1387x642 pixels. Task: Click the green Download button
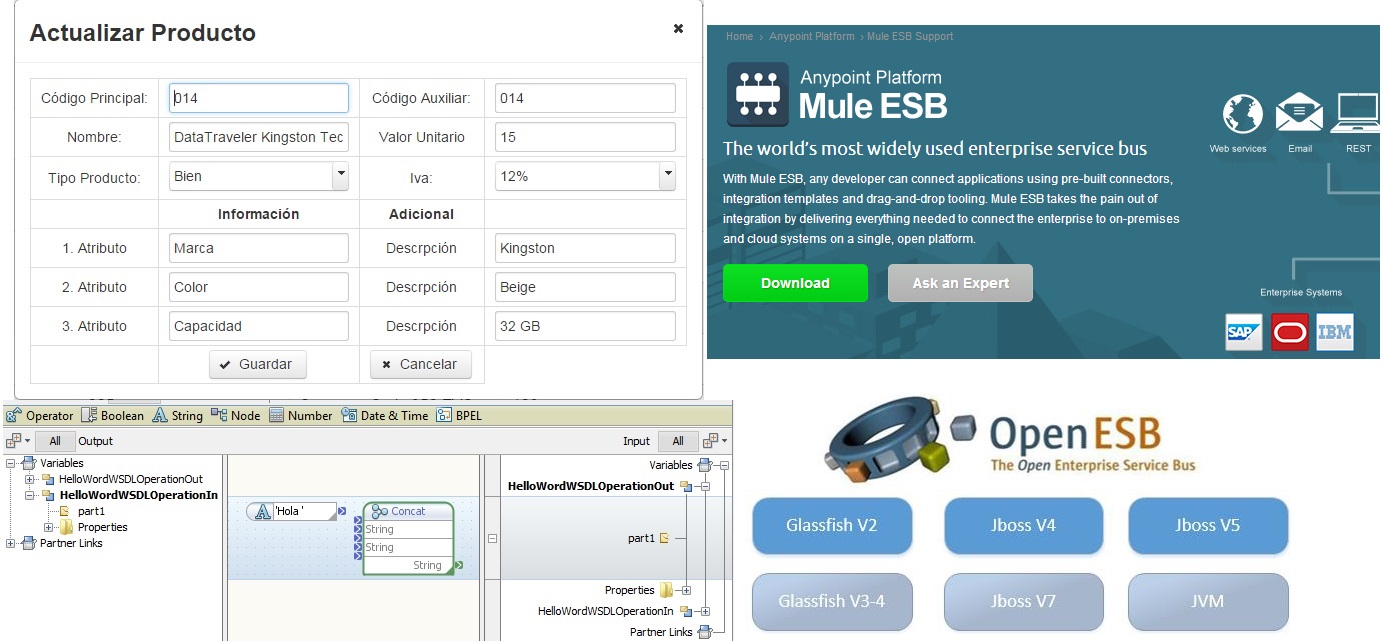click(x=795, y=283)
